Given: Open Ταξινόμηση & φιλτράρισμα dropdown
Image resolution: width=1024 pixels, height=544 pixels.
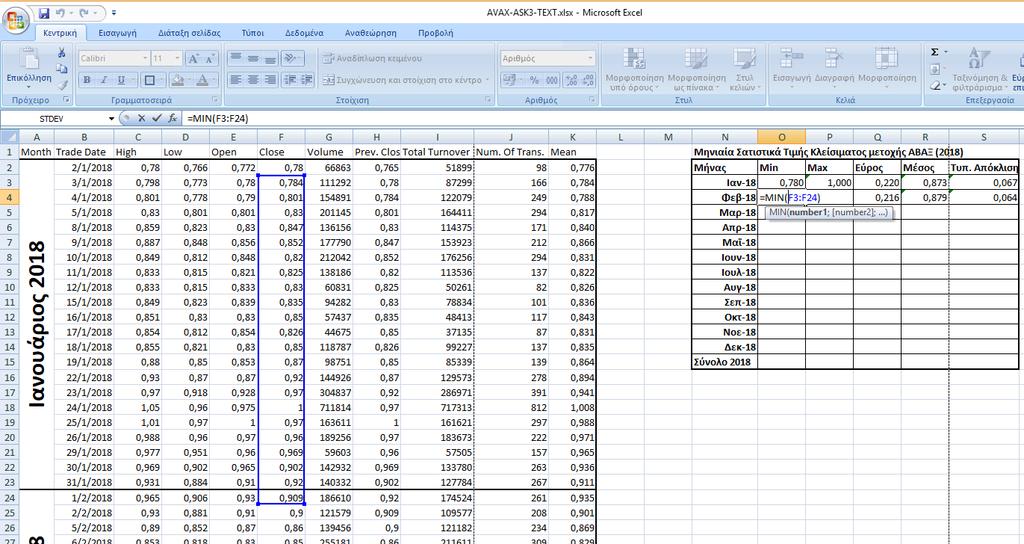Looking at the screenshot, I should click(x=978, y=70).
